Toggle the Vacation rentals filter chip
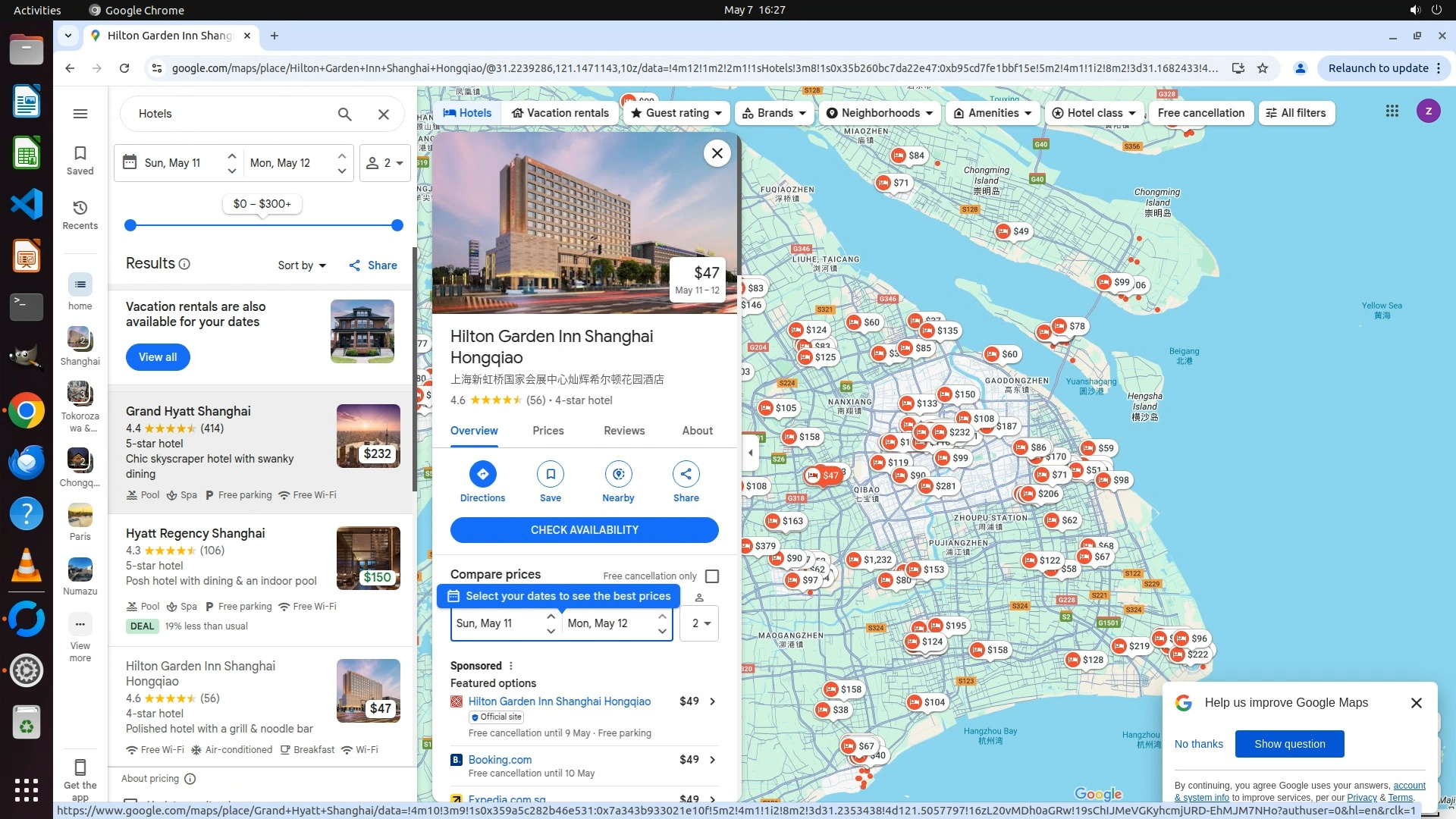This screenshot has height=819, width=1456. pyautogui.click(x=560, y=113)
